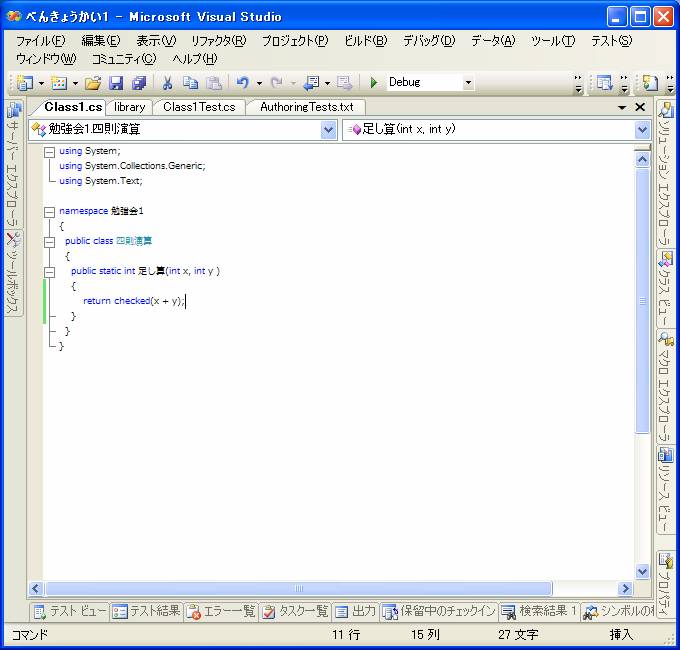The width and height of the screenshot is (680, 650).
Task: Click the Cut scissors icon
Action: (x=168, y=83)
